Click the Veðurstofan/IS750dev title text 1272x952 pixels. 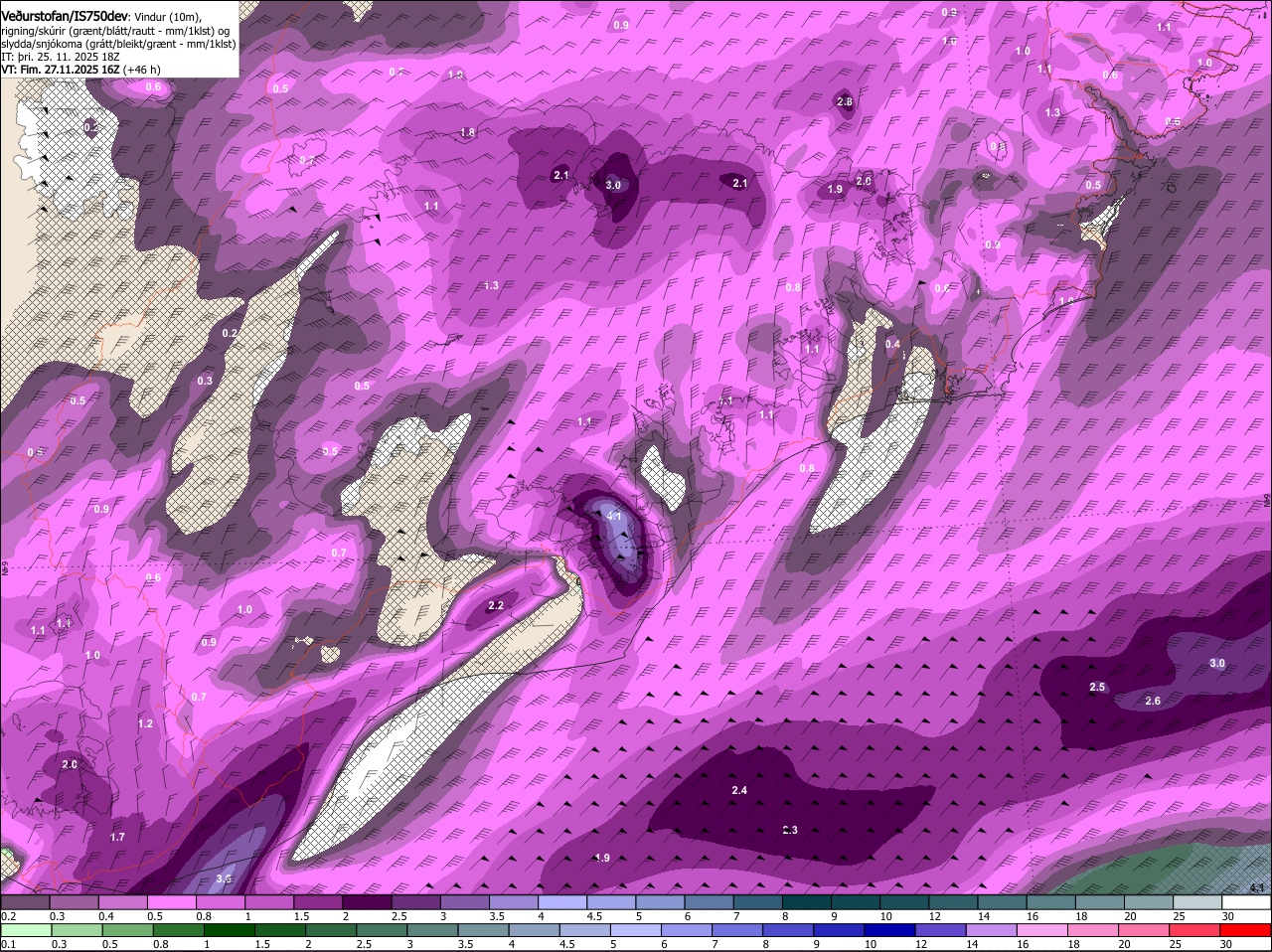[x=64, y=15]
